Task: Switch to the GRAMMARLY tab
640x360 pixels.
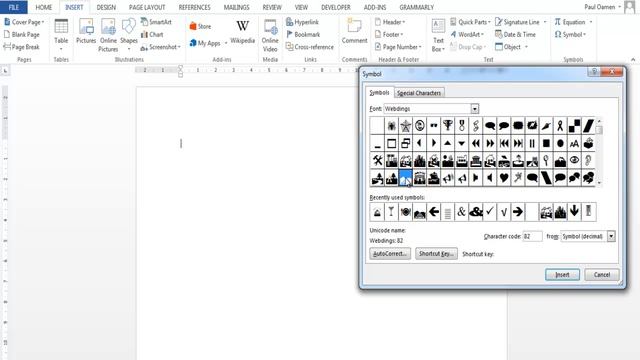Action: pos(416,7)
